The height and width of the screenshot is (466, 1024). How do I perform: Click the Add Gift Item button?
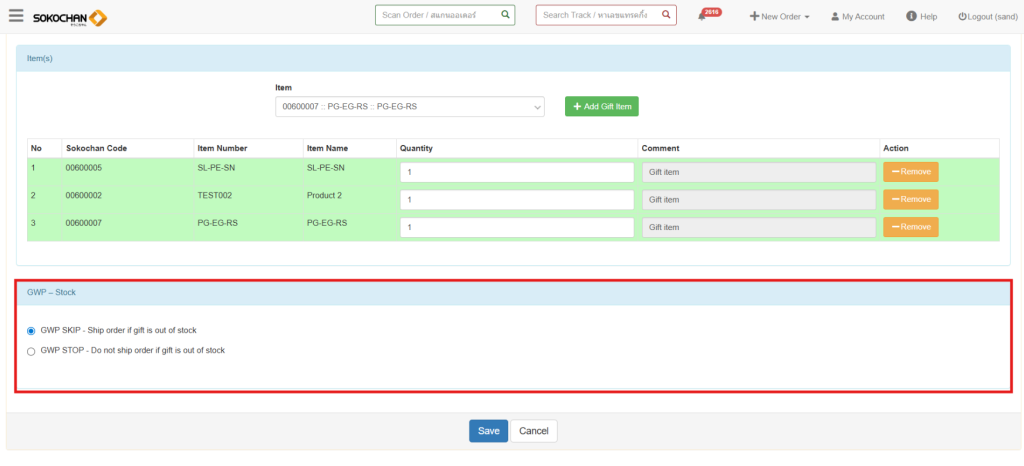[x=601, y=106]
